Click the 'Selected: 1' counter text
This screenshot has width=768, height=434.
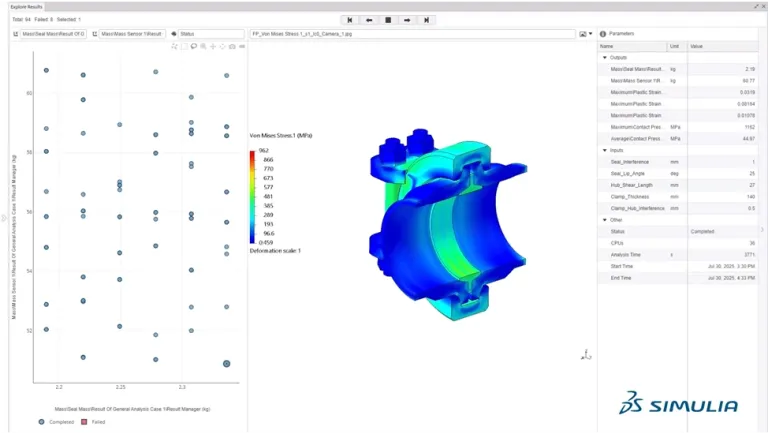69,20
